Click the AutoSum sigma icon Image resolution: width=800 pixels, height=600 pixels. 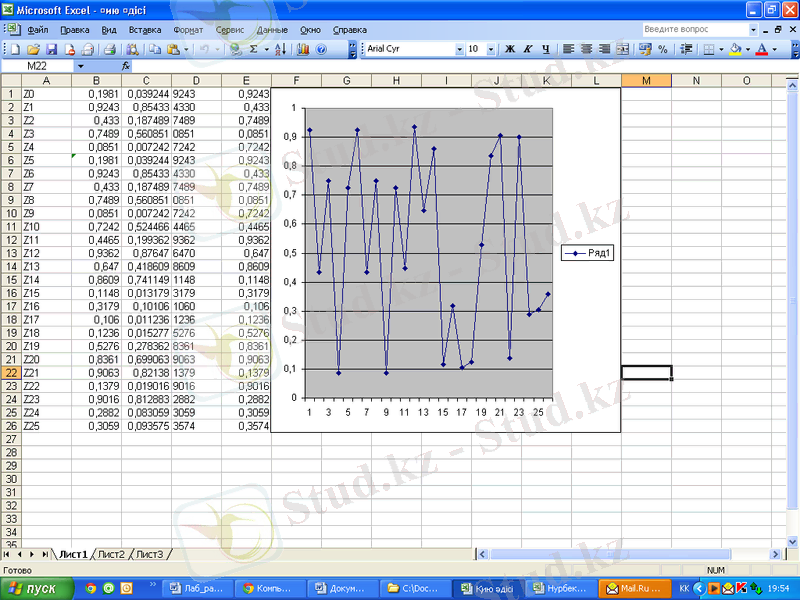point(253,48)
